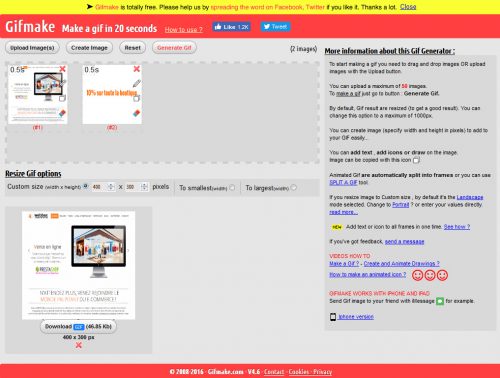The width and height of the screenshot is (500, 378).
Task: Click the pencil edit icon on image #1
Action: 63,83
